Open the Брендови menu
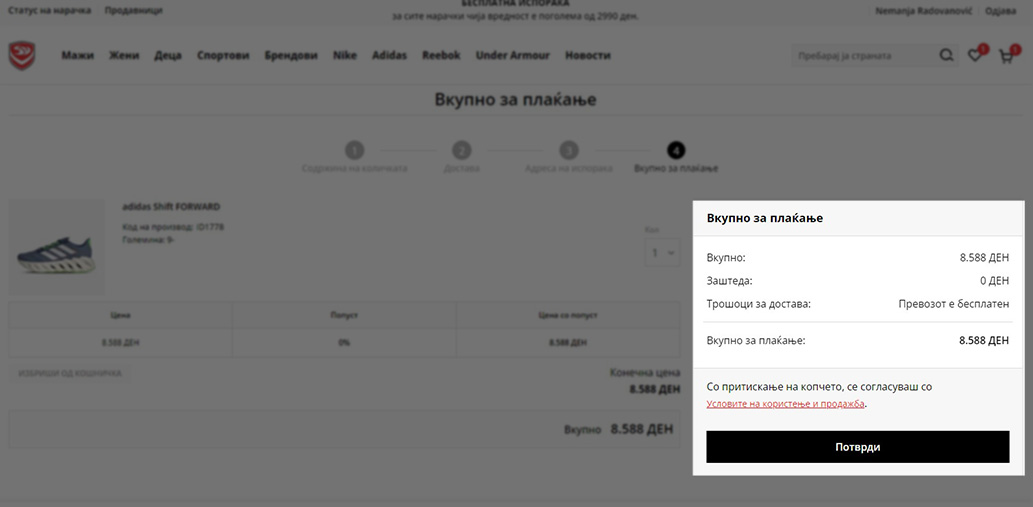Viewport: 1033px width, 507px height. coord(291,55)
